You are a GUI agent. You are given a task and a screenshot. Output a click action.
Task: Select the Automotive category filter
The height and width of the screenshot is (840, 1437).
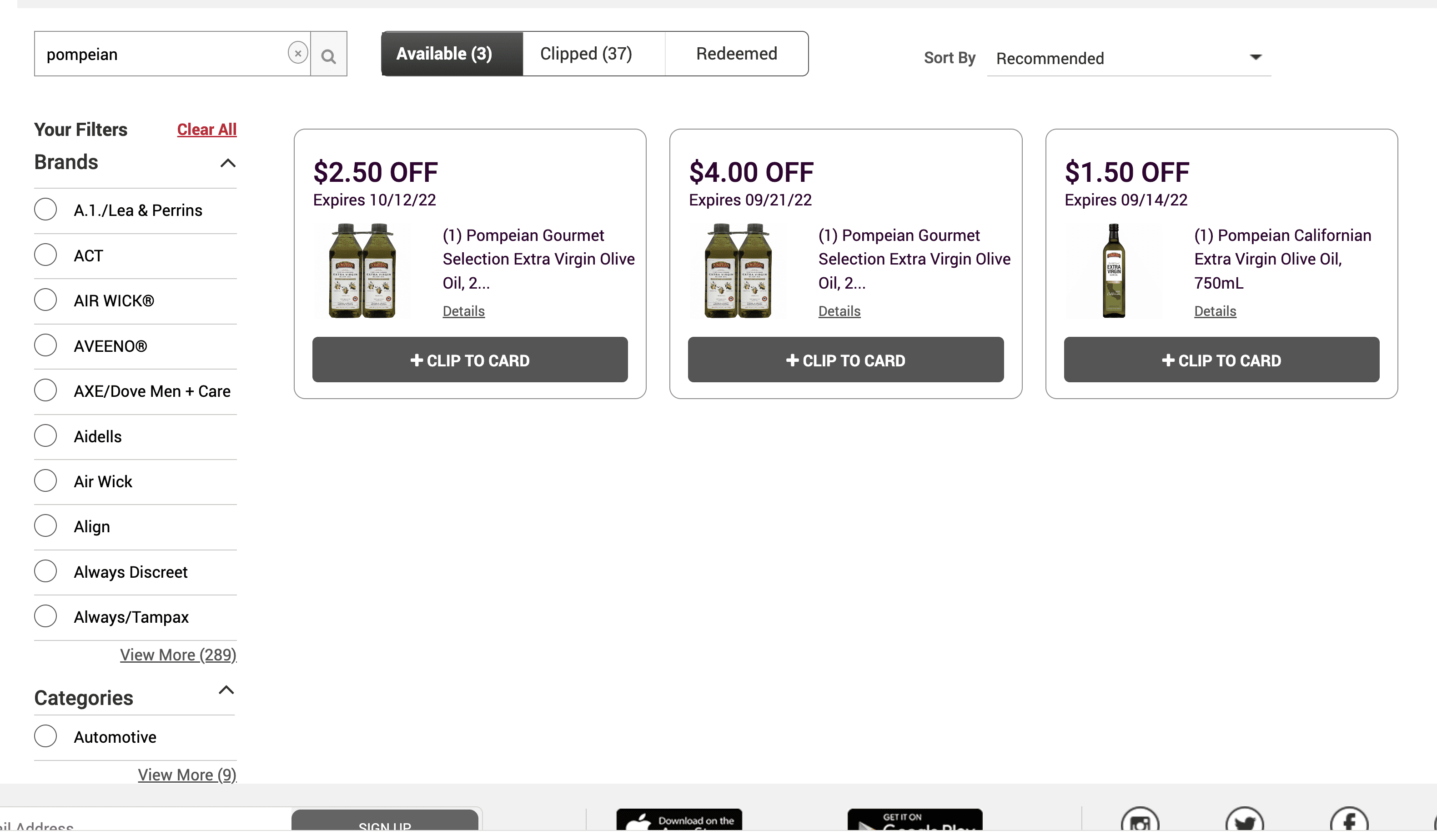coord(45,736)
